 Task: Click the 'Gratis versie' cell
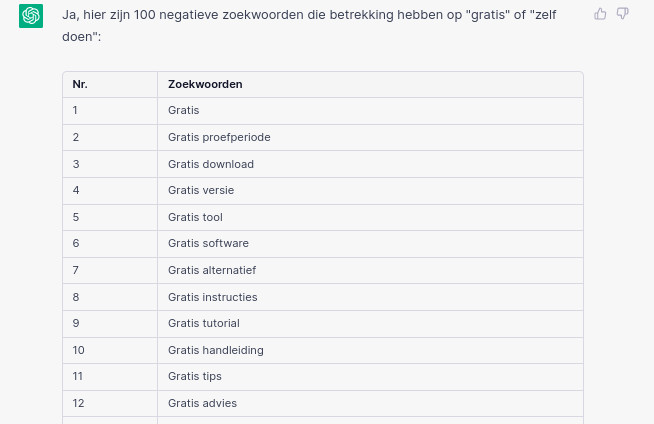coord(370,191)
